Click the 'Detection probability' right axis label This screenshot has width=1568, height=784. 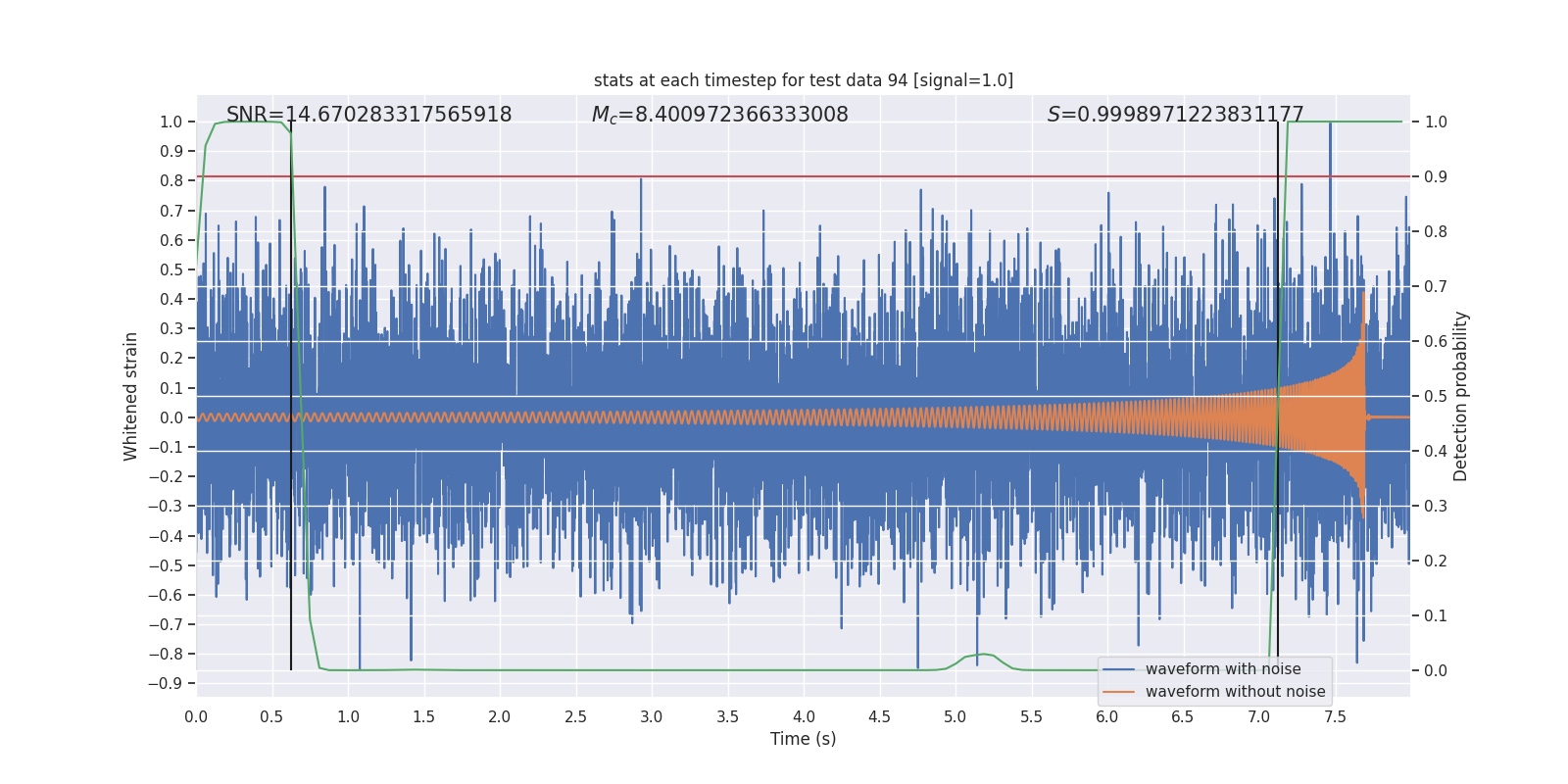[1460, 396]
